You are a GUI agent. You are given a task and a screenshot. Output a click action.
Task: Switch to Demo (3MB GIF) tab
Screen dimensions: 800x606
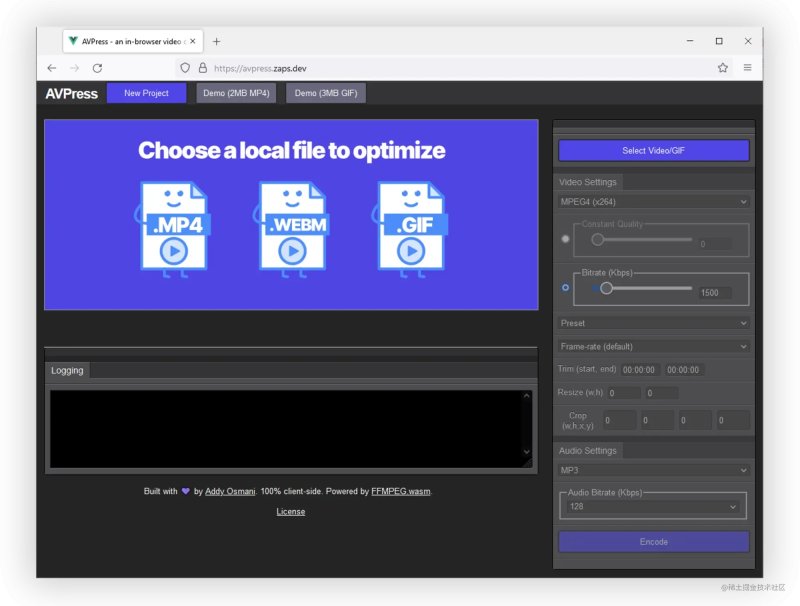326,93
